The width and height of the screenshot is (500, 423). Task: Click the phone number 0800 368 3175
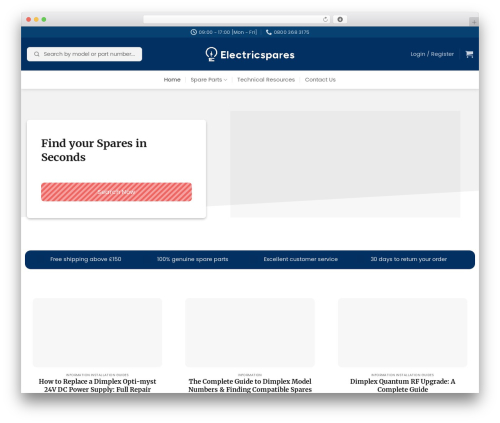[x=291, y=32]
